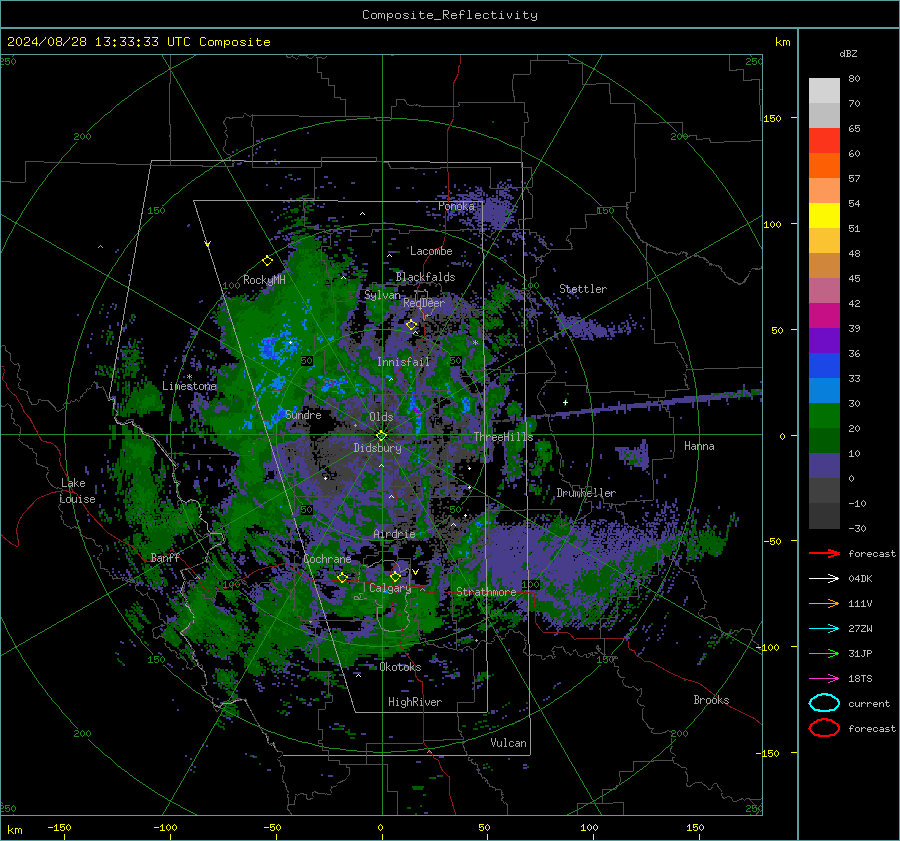The image size is (900, 841).
Task: Click the white cross marker west of Hanna
Action: tap(565, 402)
